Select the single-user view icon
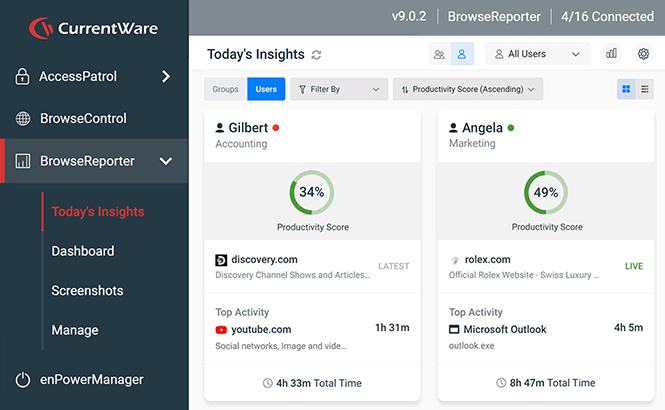The width and height of the screenshot is (665, 410). 462,54
